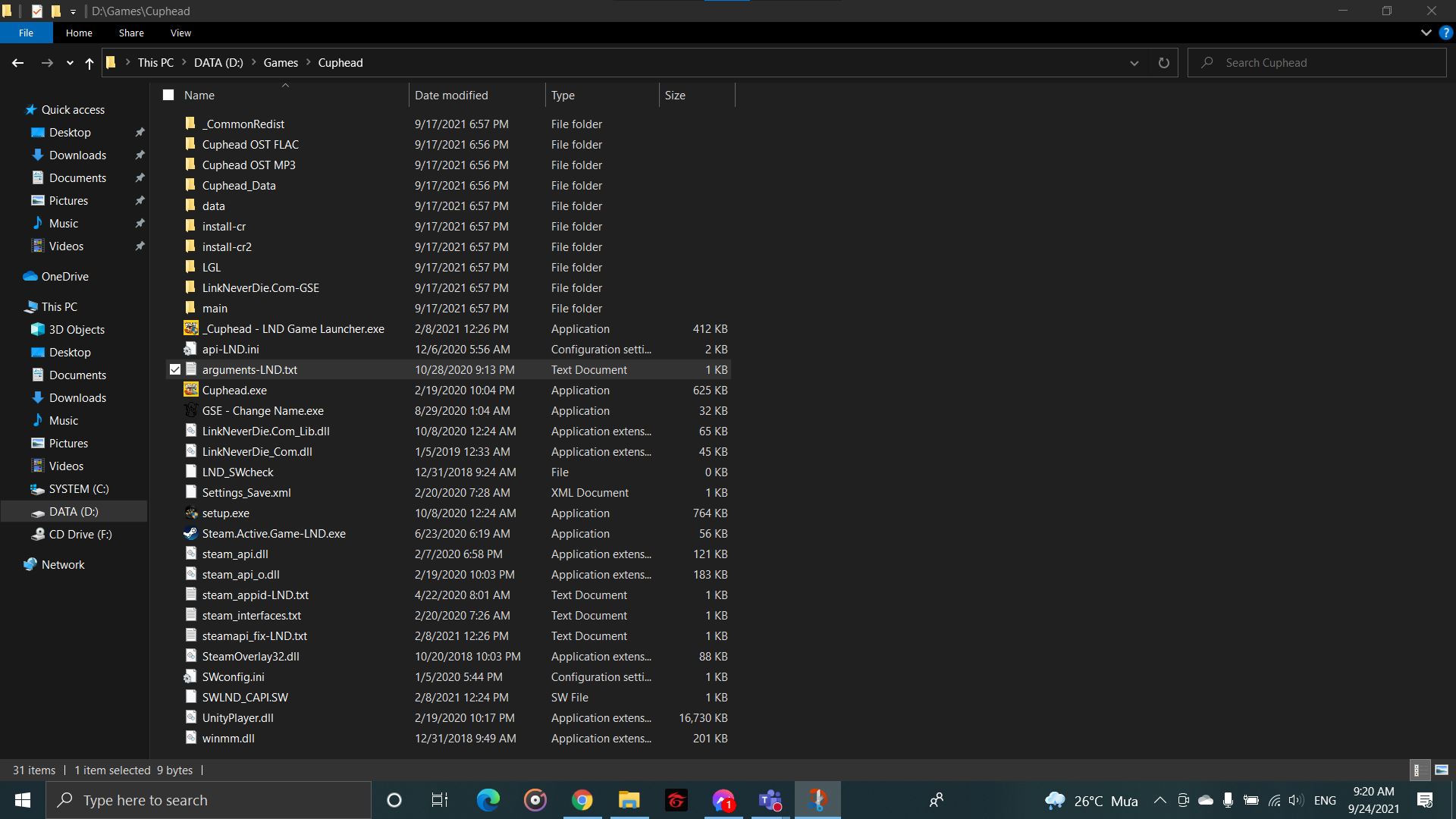This screenshot has width=1456, height=819.
Task: Open Microsoft Teams from the taskbar
Action: tap(769, 799)
